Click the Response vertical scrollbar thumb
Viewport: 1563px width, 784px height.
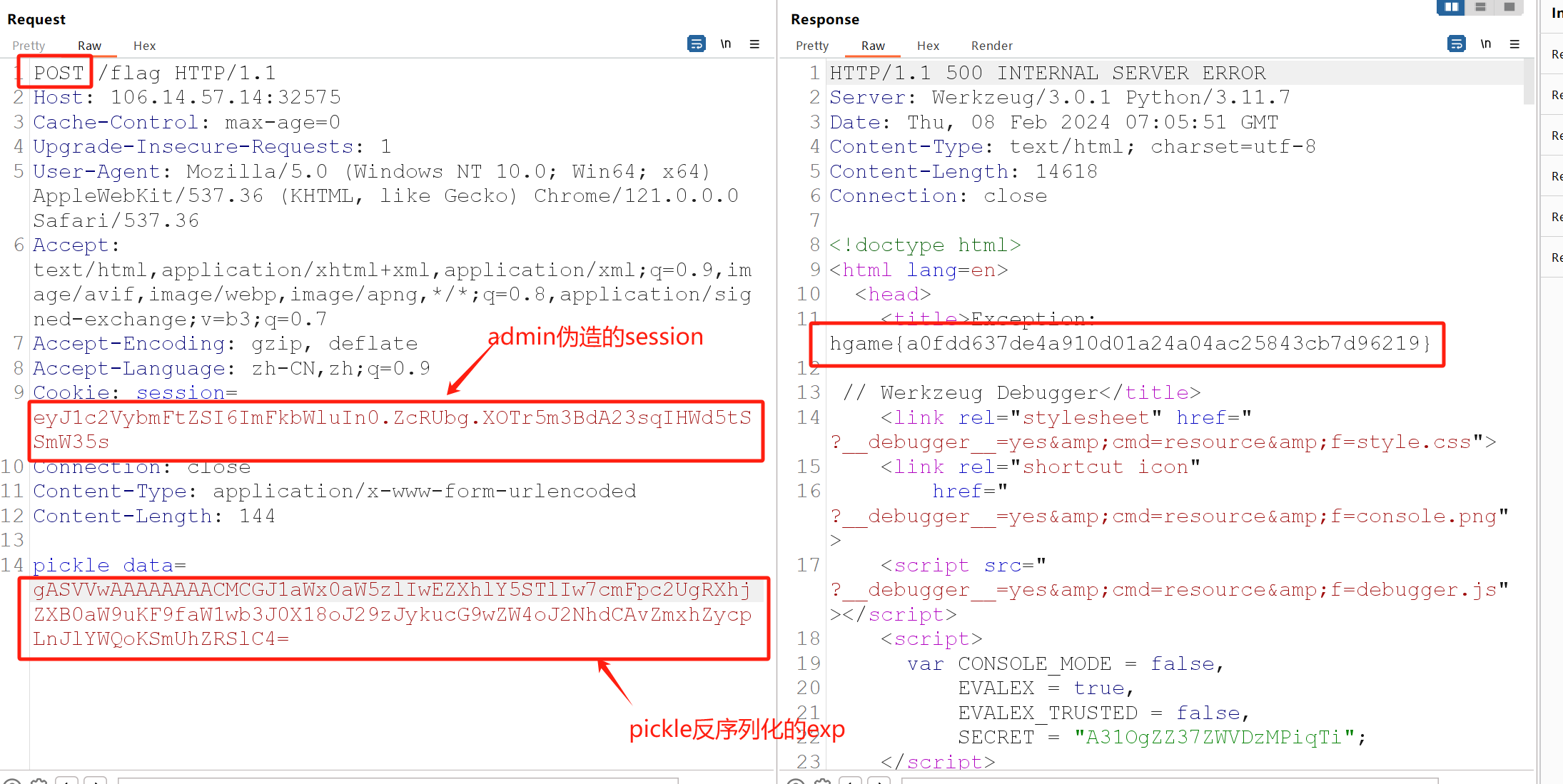1528,82
